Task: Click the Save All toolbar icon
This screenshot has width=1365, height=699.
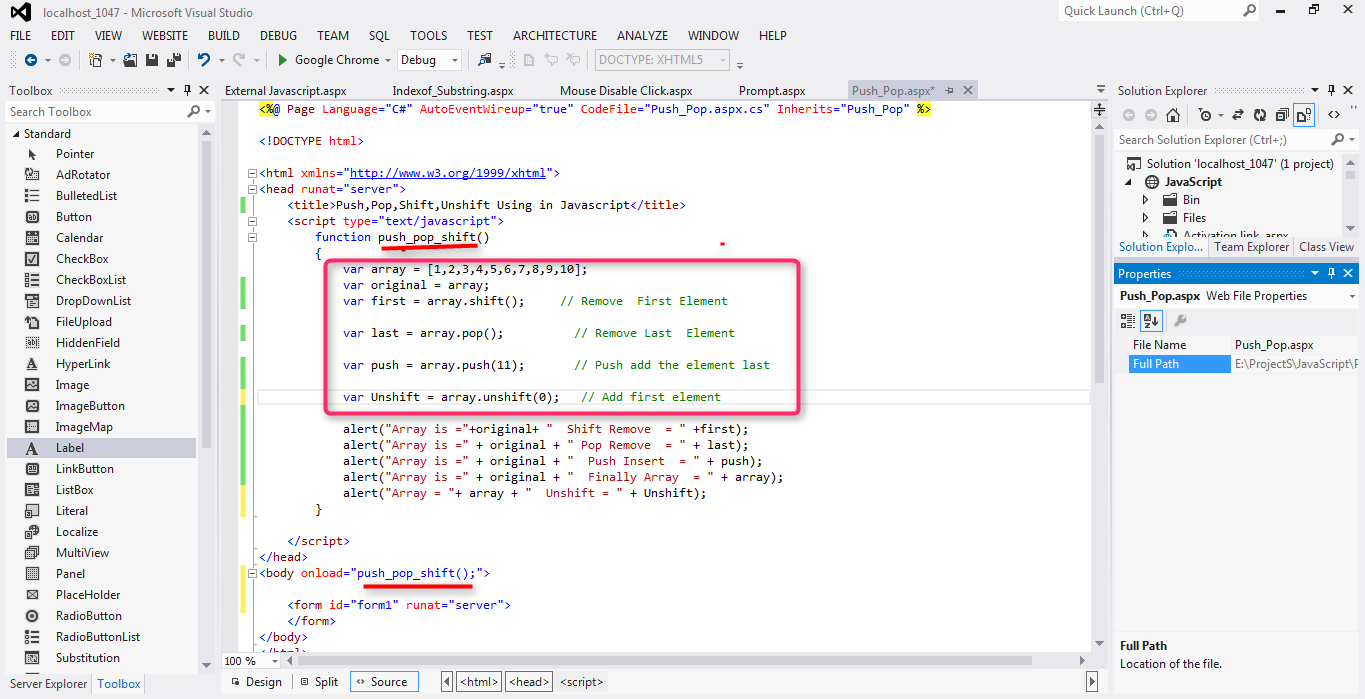Action: point(173,60)
